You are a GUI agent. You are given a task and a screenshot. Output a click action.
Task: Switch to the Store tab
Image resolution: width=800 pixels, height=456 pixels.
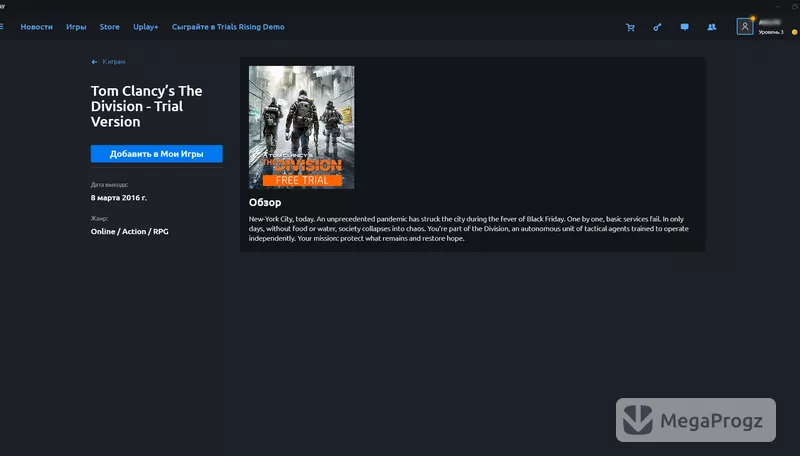pos(109,27)
